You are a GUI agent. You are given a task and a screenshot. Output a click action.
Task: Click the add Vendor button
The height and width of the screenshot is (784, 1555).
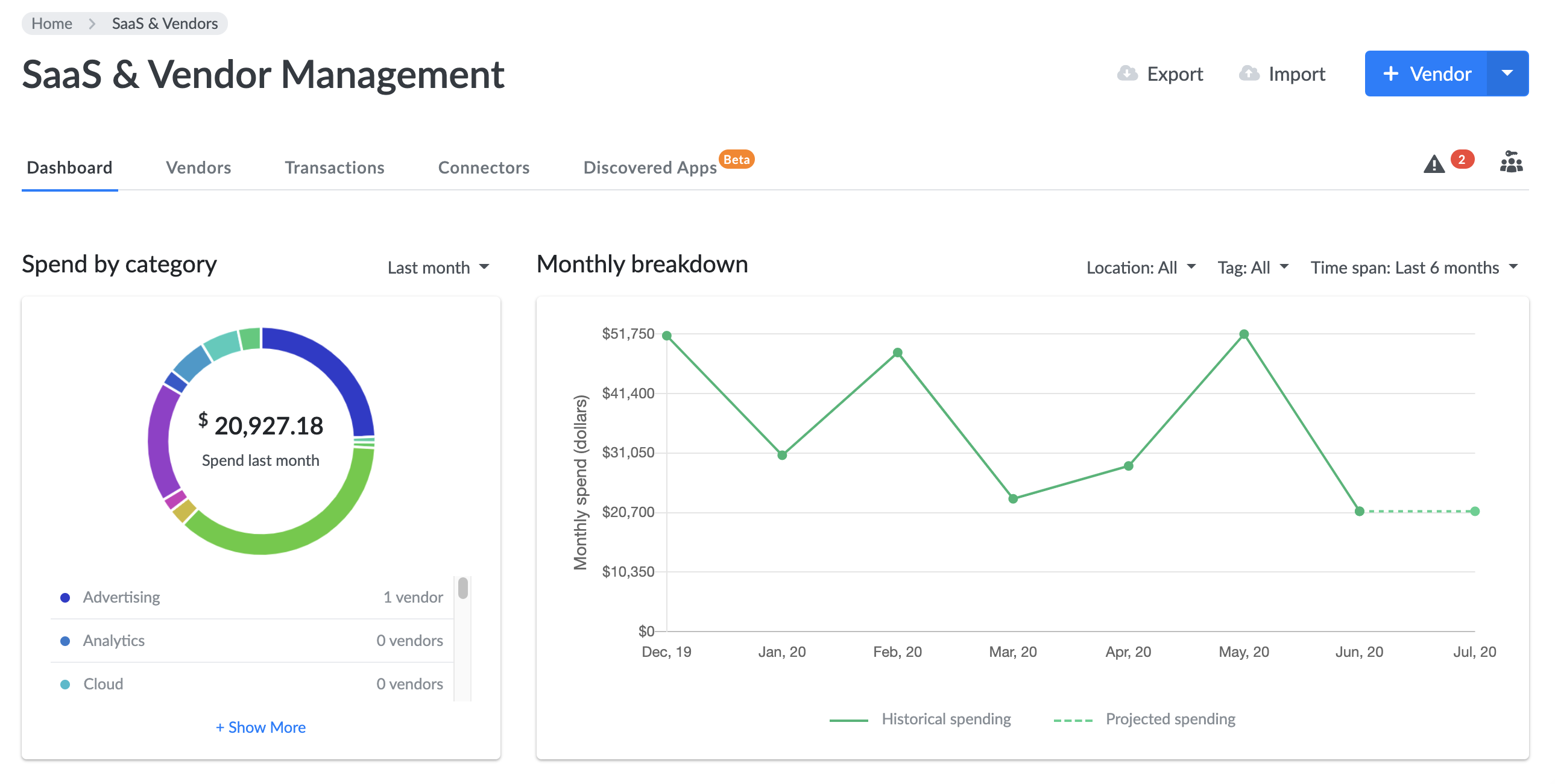pyautogui.click(x=1426, y=74)
